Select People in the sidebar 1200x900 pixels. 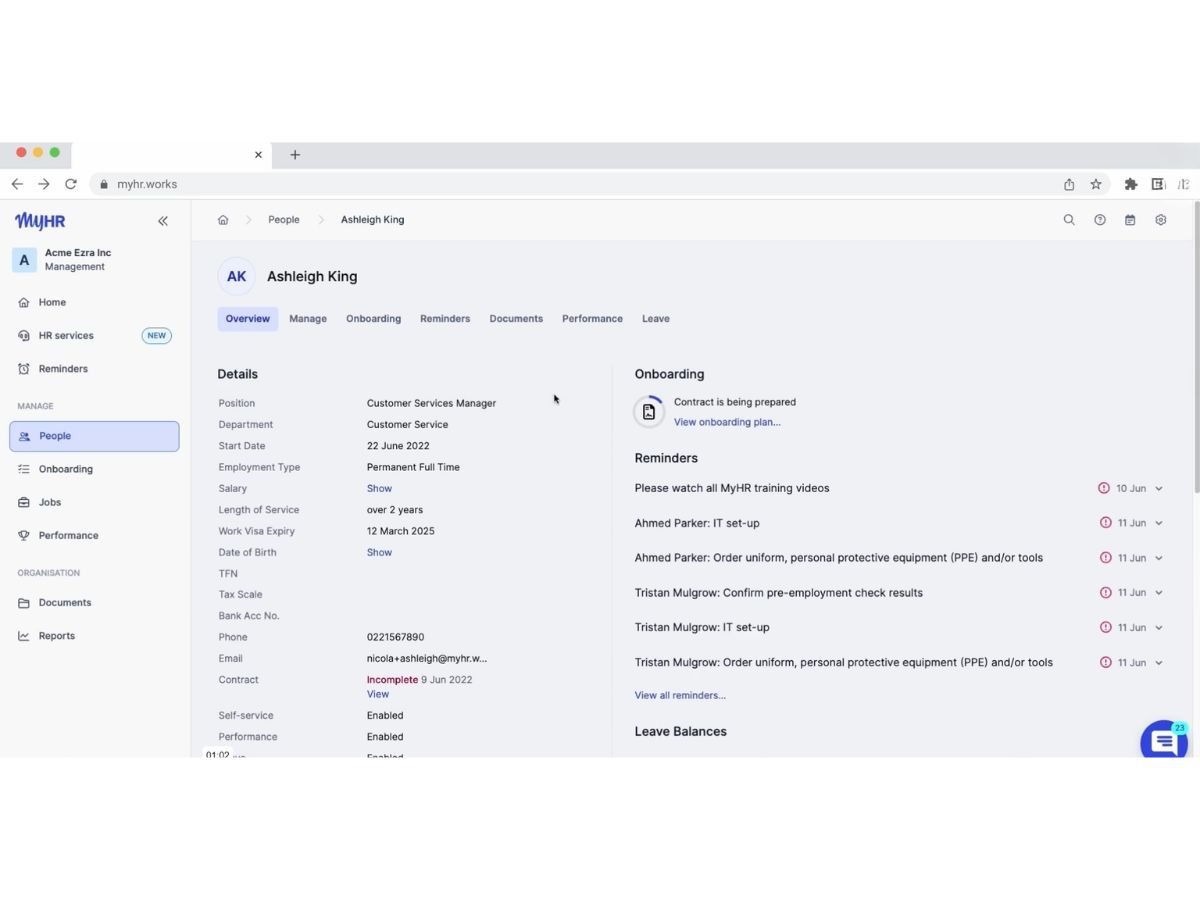[94, 436]
